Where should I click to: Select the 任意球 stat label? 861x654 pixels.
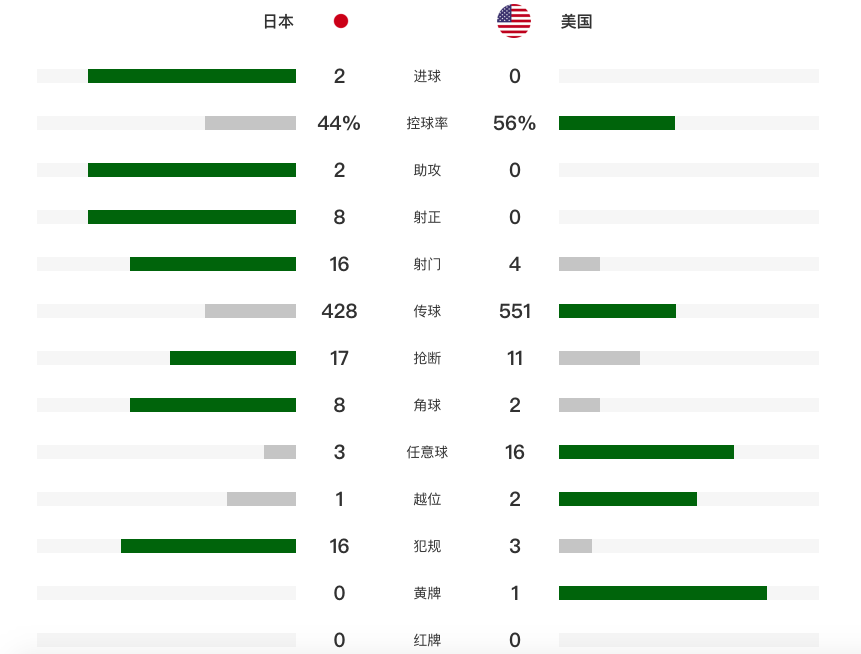coord(427,452)
